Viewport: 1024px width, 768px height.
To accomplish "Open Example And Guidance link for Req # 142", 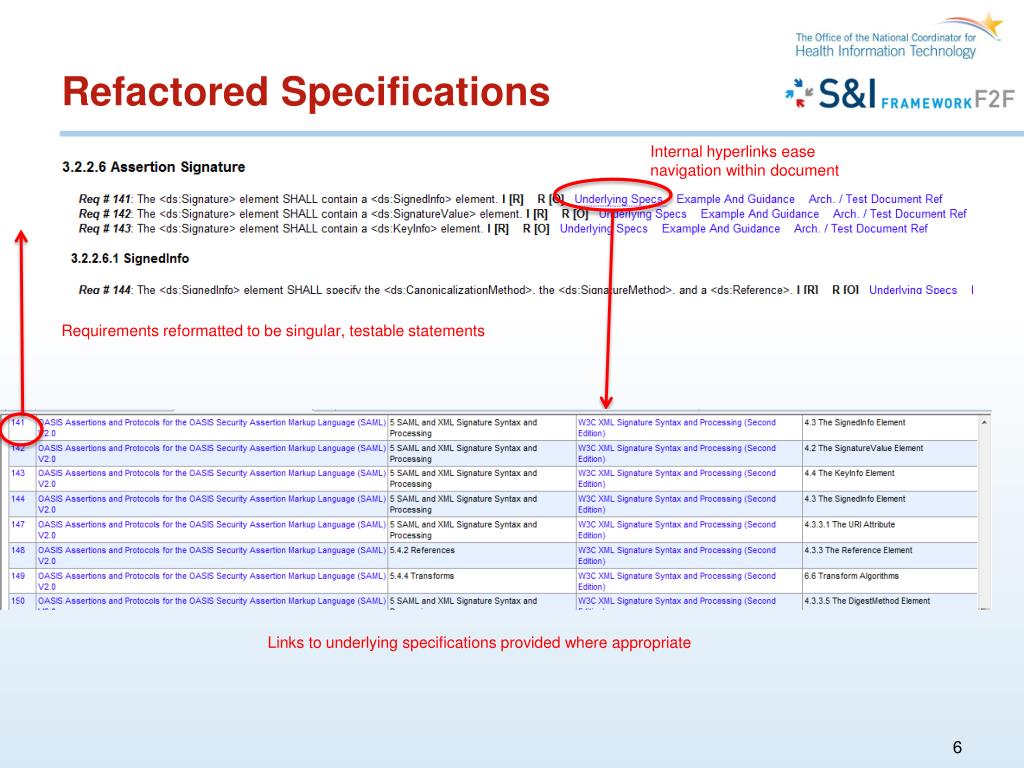I will point(760,214).
